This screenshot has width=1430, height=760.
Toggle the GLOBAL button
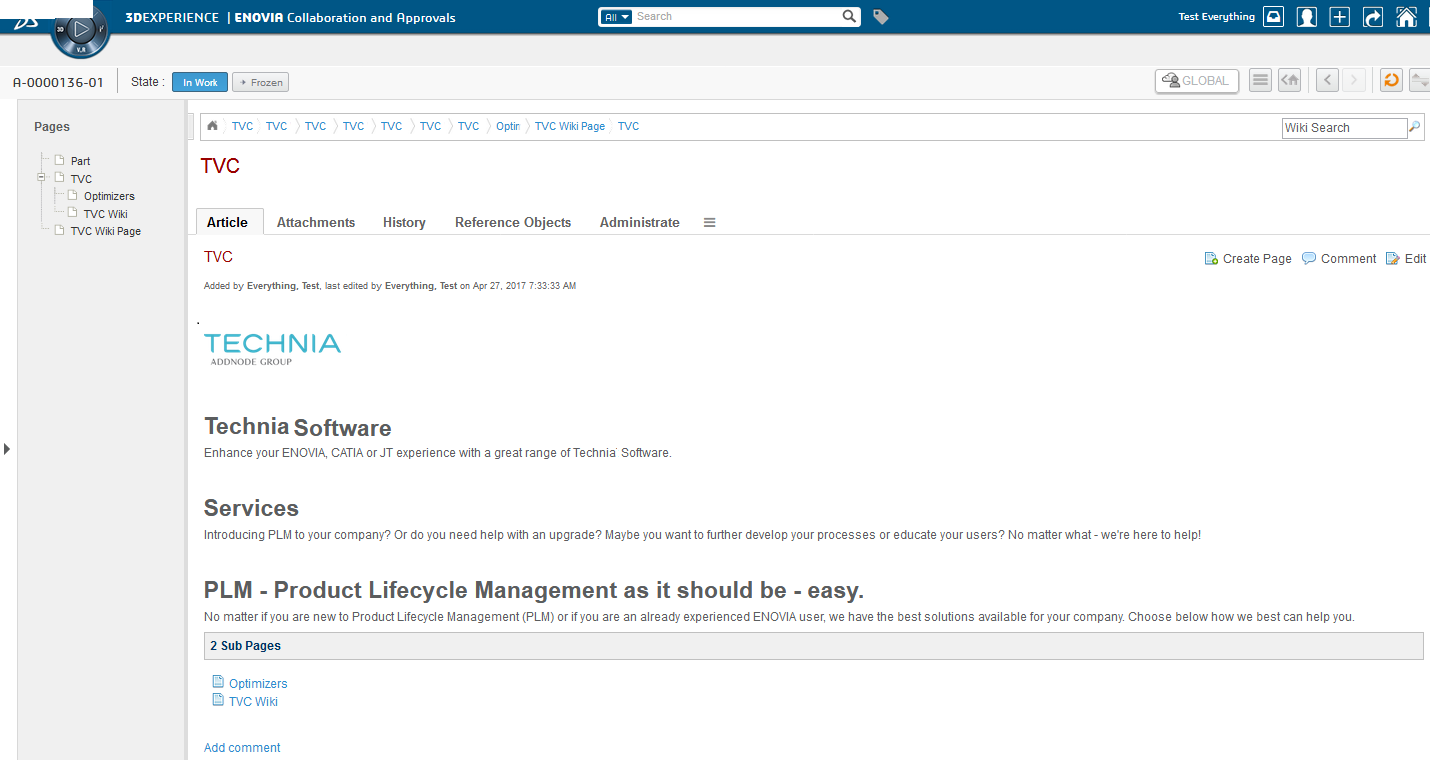pyautogui.click(x=1196, y=81)
